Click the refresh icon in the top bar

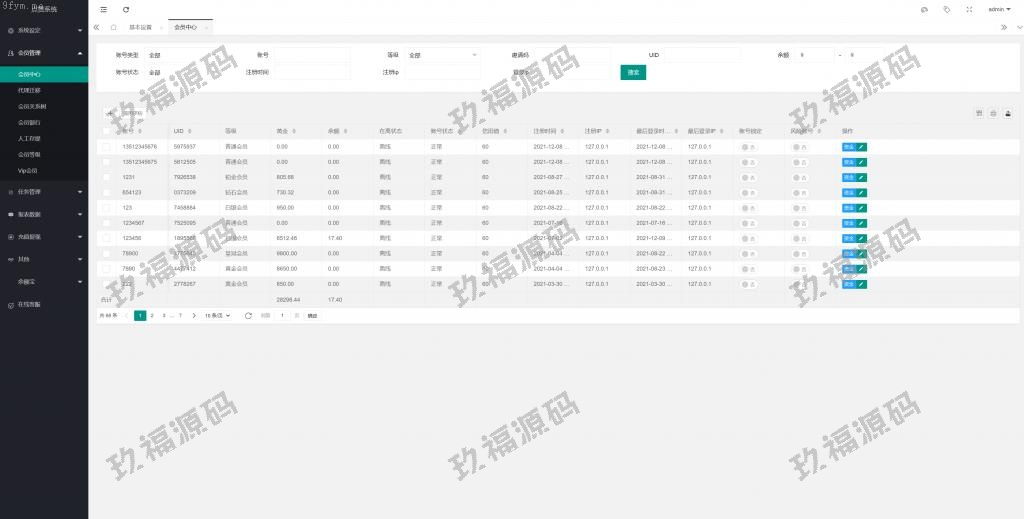pos(126,9)
